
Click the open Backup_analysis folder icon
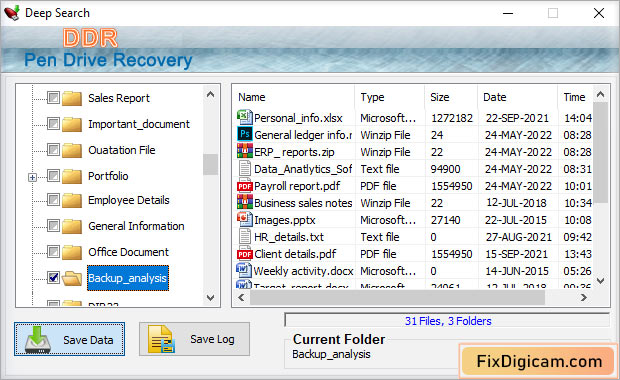point(72,278)
